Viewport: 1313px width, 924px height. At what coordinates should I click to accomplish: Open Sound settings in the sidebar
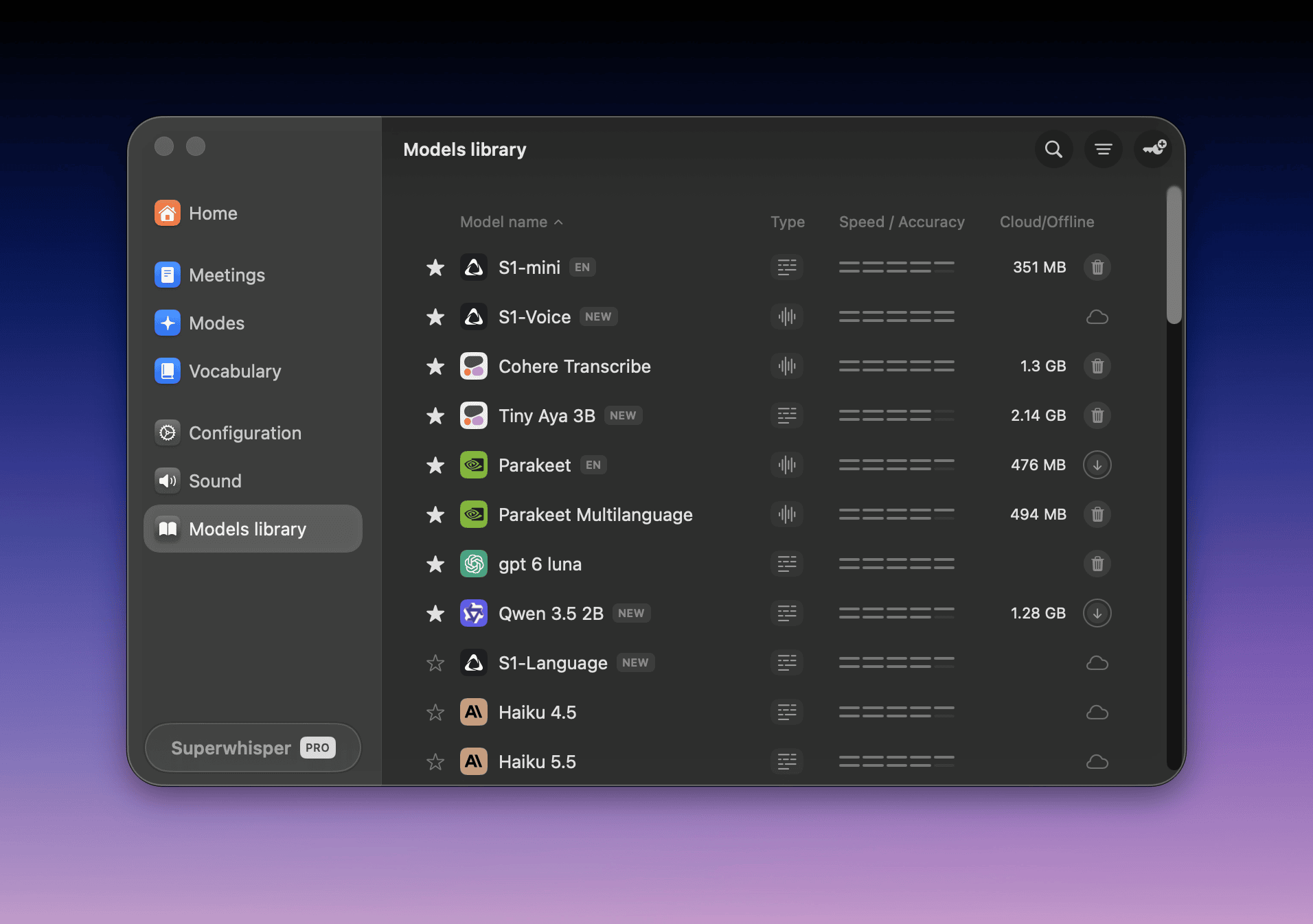253,481
